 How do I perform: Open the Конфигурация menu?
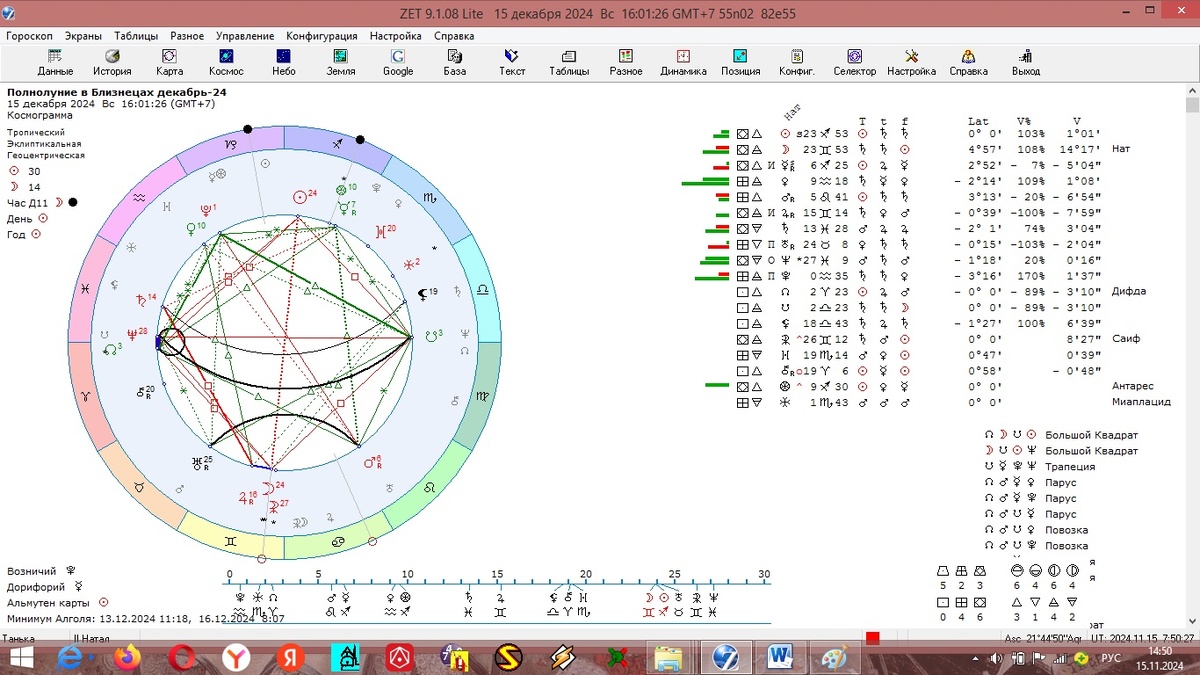[323, 35]
